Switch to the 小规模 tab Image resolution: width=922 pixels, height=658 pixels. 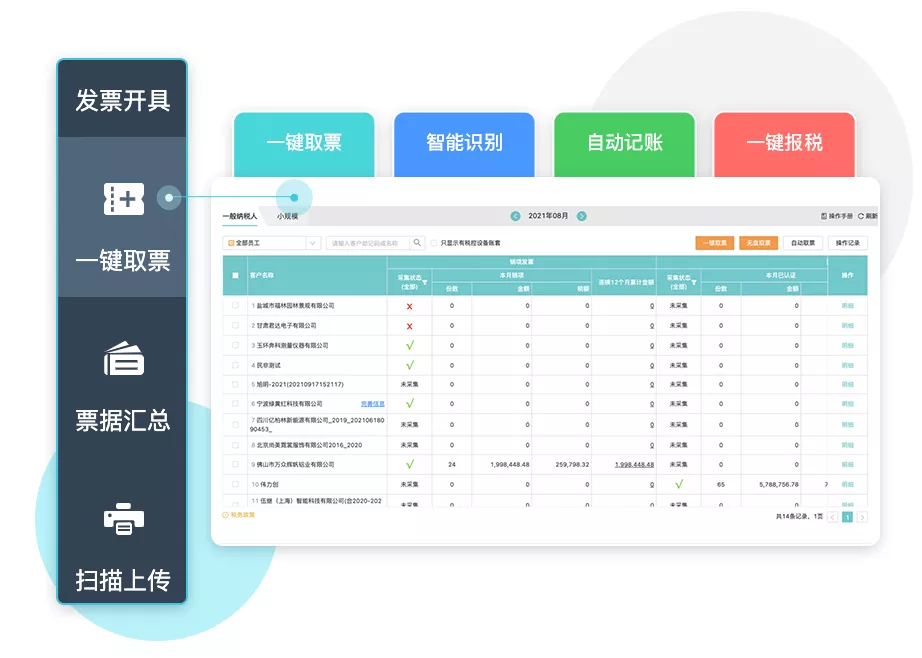click(x=287, y=216)
